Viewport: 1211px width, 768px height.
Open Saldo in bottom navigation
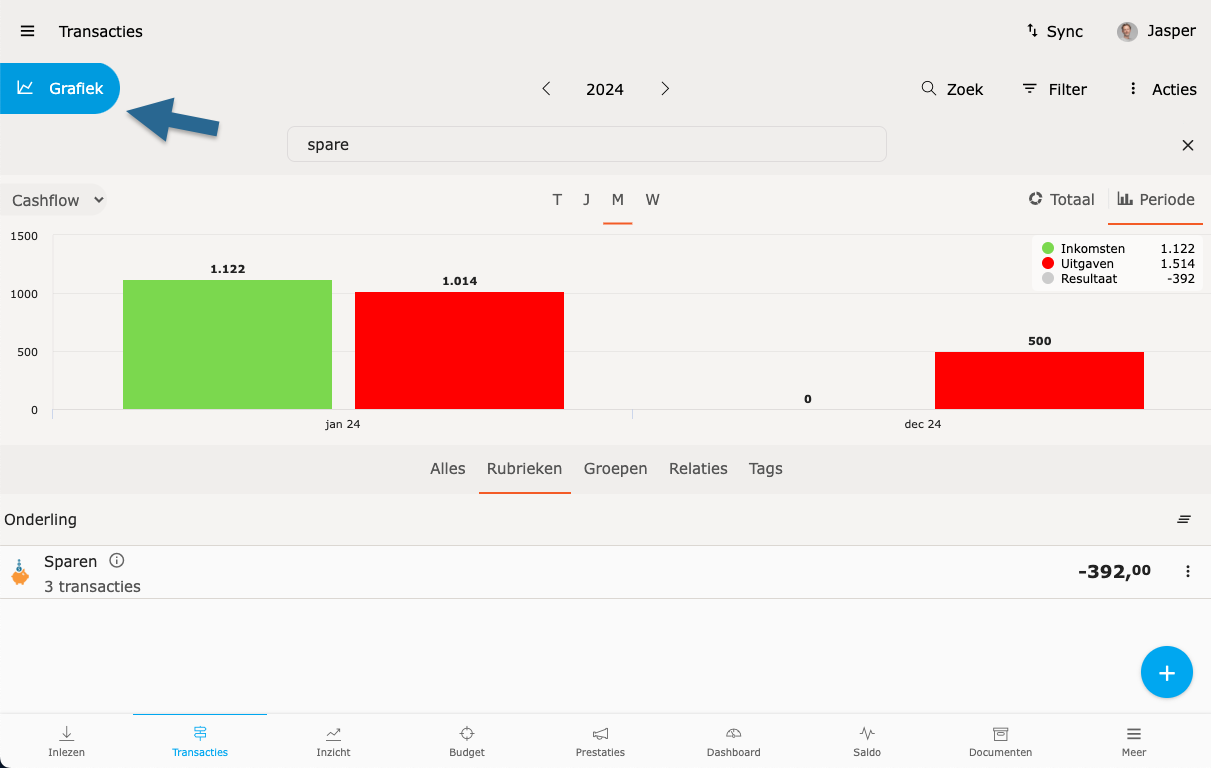867,741
